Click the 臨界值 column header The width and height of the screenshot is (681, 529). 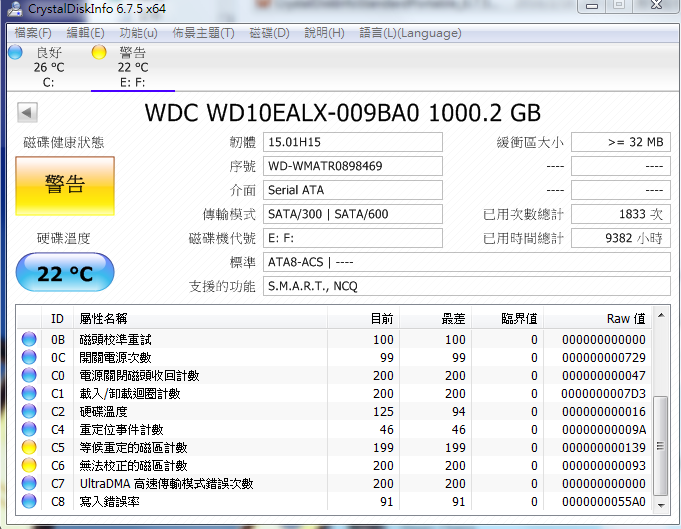click(507, 318)
